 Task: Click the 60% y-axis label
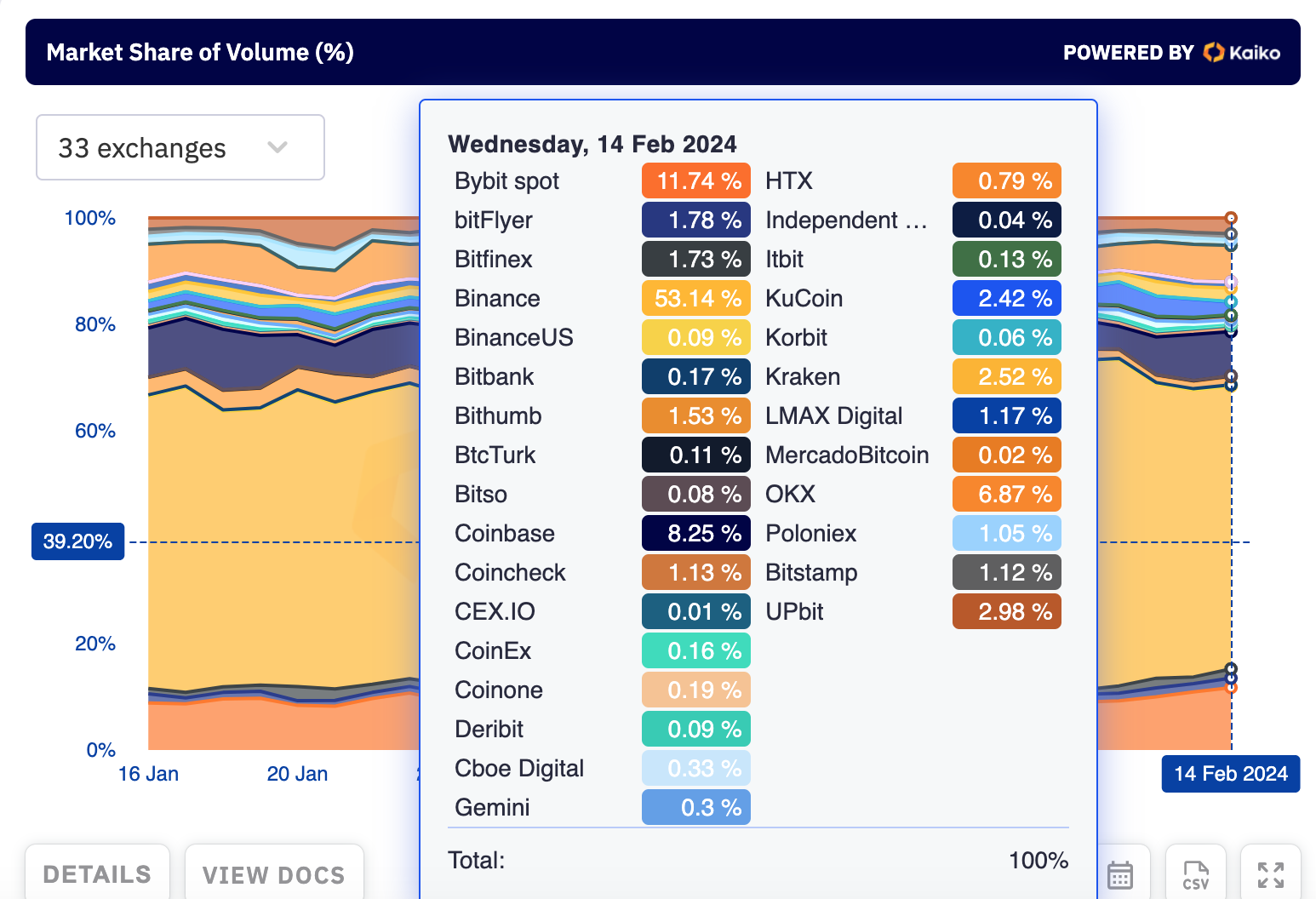[95, 431]
